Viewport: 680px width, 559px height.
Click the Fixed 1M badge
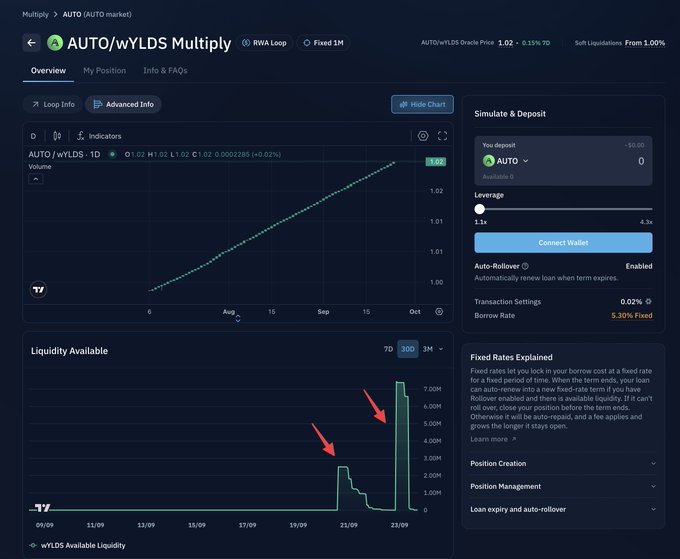click(323, 43)
